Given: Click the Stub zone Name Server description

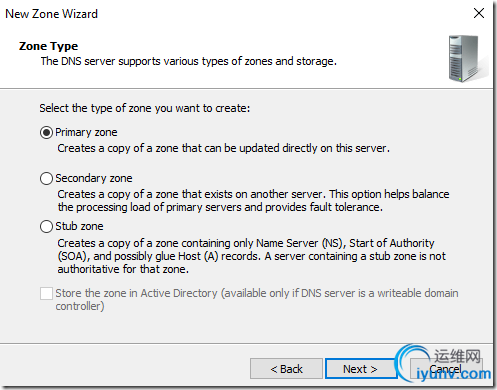Looking at the screenshot, I should [252, 256].
